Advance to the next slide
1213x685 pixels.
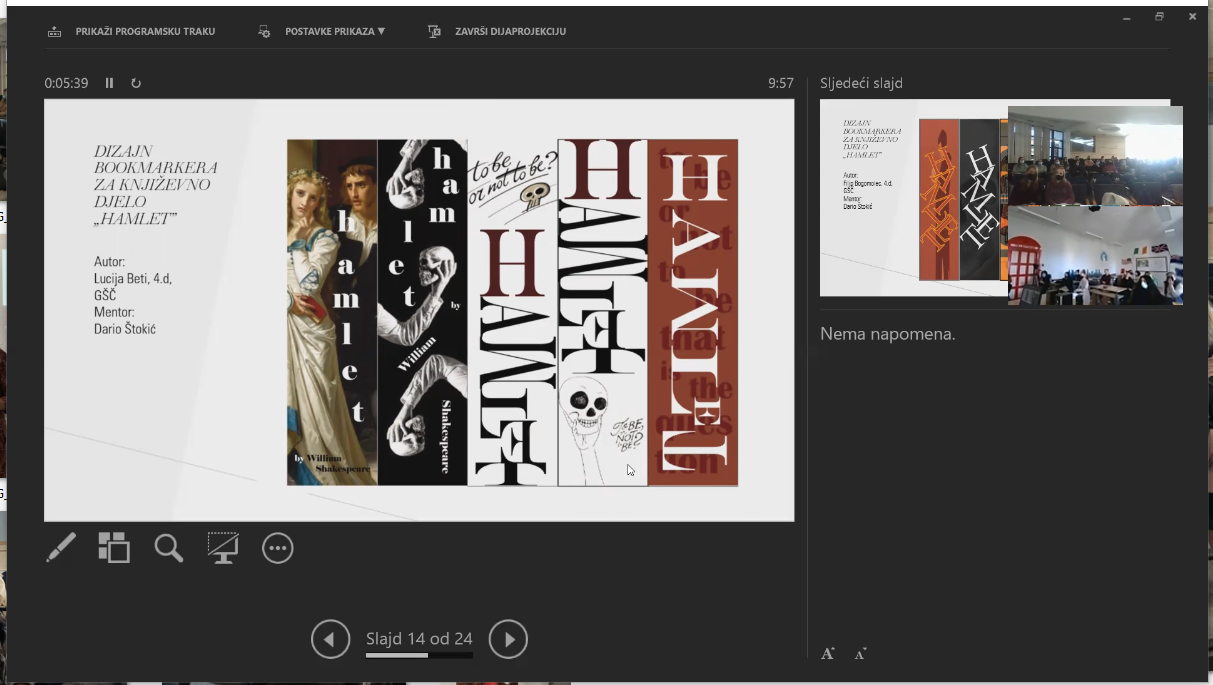coord(508,640)
